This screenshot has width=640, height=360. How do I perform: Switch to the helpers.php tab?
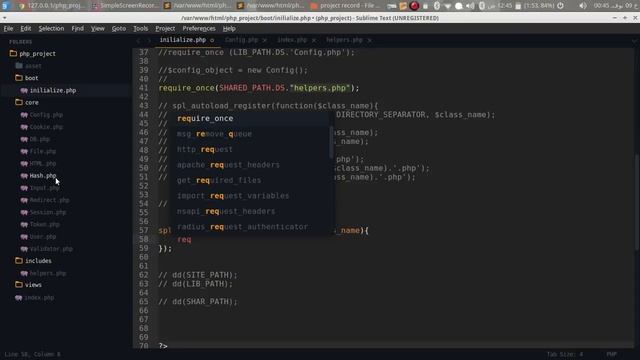tap(344, 40)
